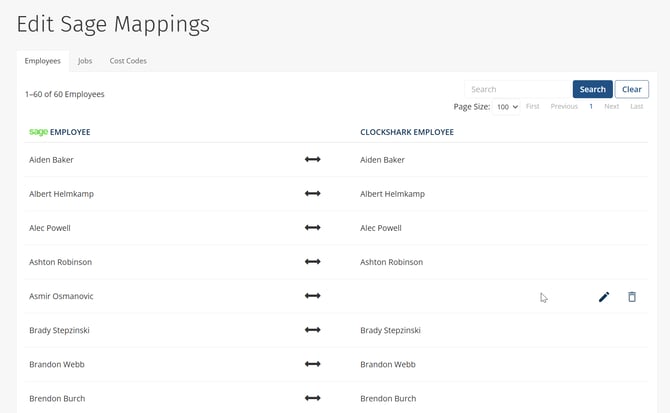Image resolution: width=670 pixels, height=413 pixels.
Task: Go to the Next page
Action: pyautogui.click(x=611, y=106)
